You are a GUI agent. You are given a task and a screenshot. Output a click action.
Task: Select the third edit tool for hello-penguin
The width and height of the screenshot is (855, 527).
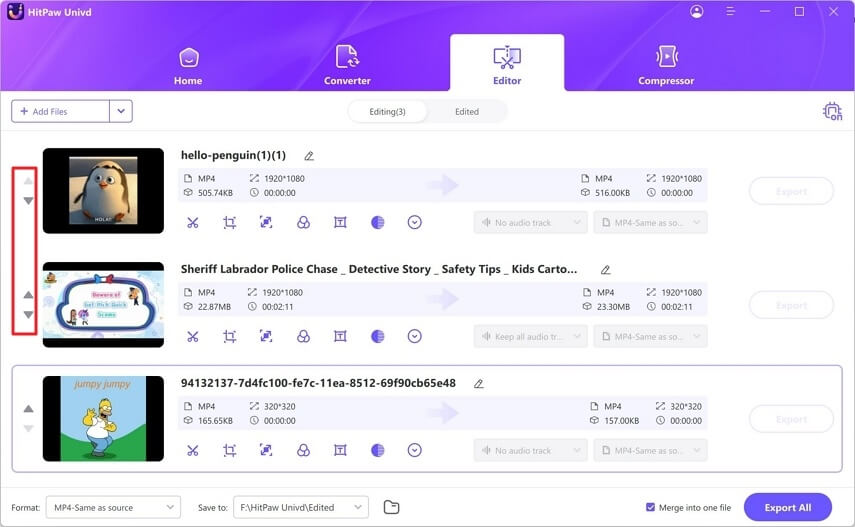(x=266, y=223)
